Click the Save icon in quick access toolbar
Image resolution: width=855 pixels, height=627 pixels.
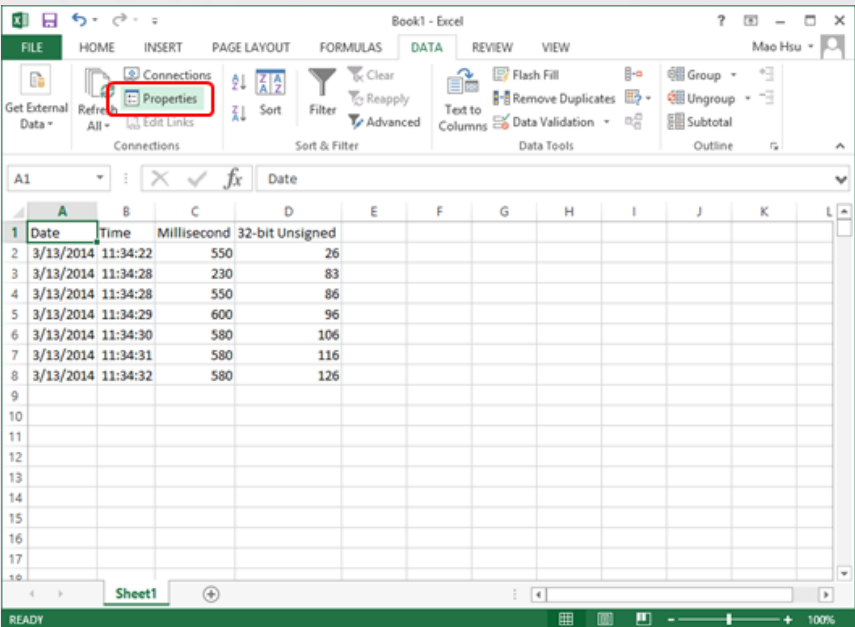[x=50, y=21]
